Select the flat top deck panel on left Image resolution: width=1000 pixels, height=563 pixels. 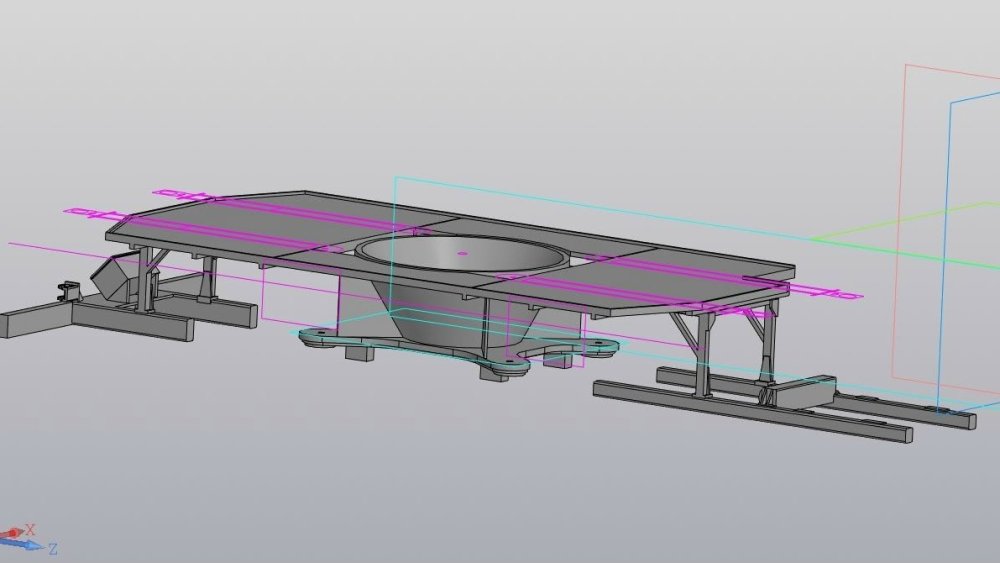click(281, 225)
